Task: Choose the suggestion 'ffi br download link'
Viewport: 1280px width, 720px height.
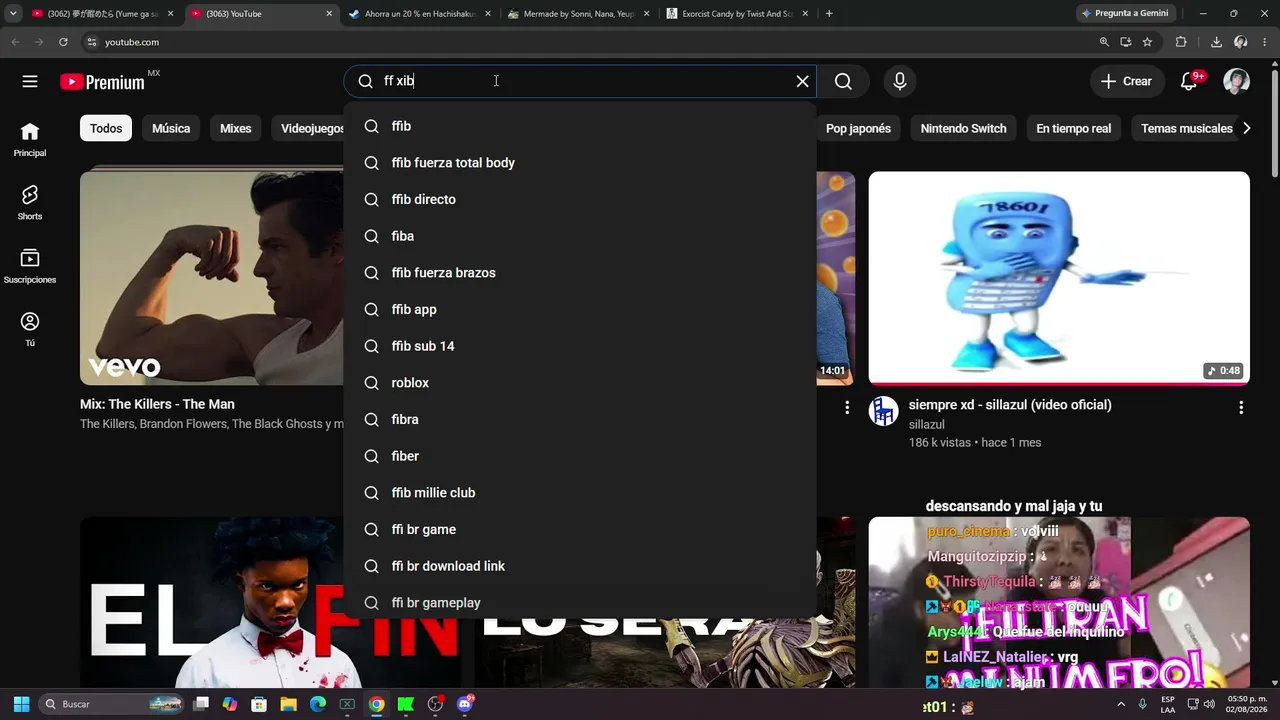Action: click(x=580, y=566)
